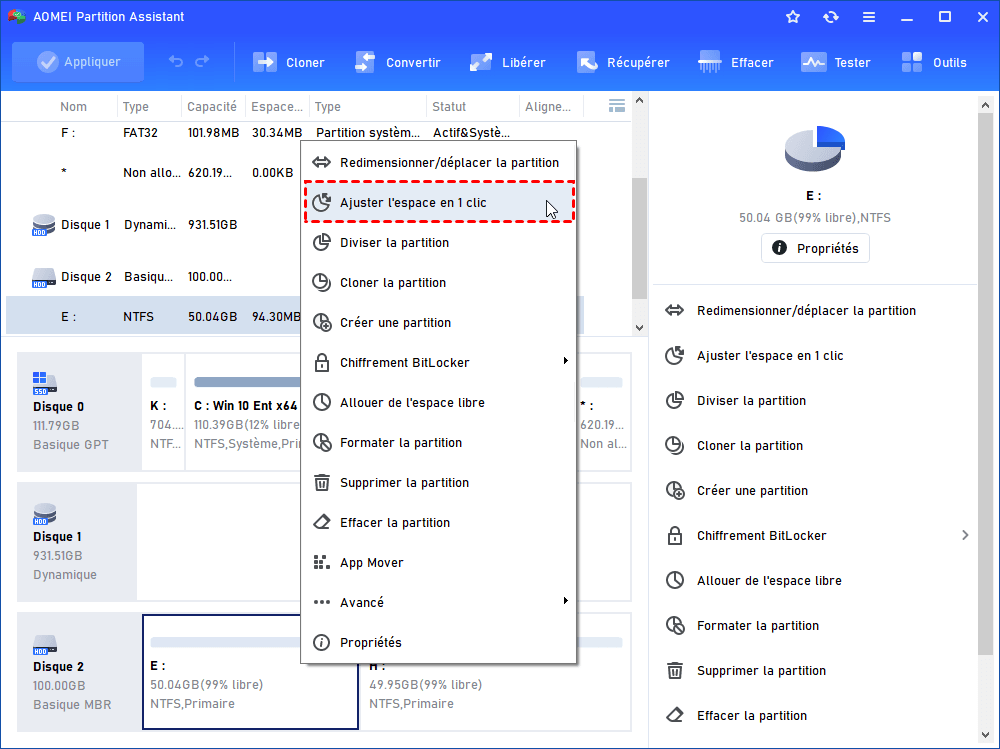
Task: Click the Appliquer button
Action: pos(78,62)
